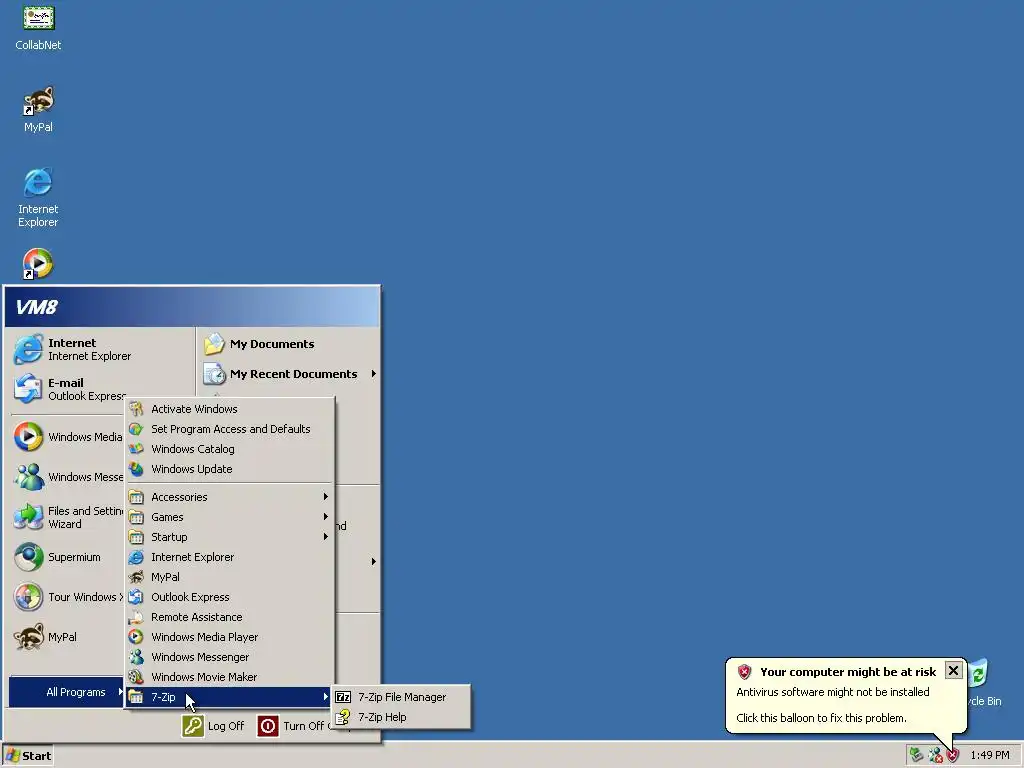Click the Start button

(28, 756)
